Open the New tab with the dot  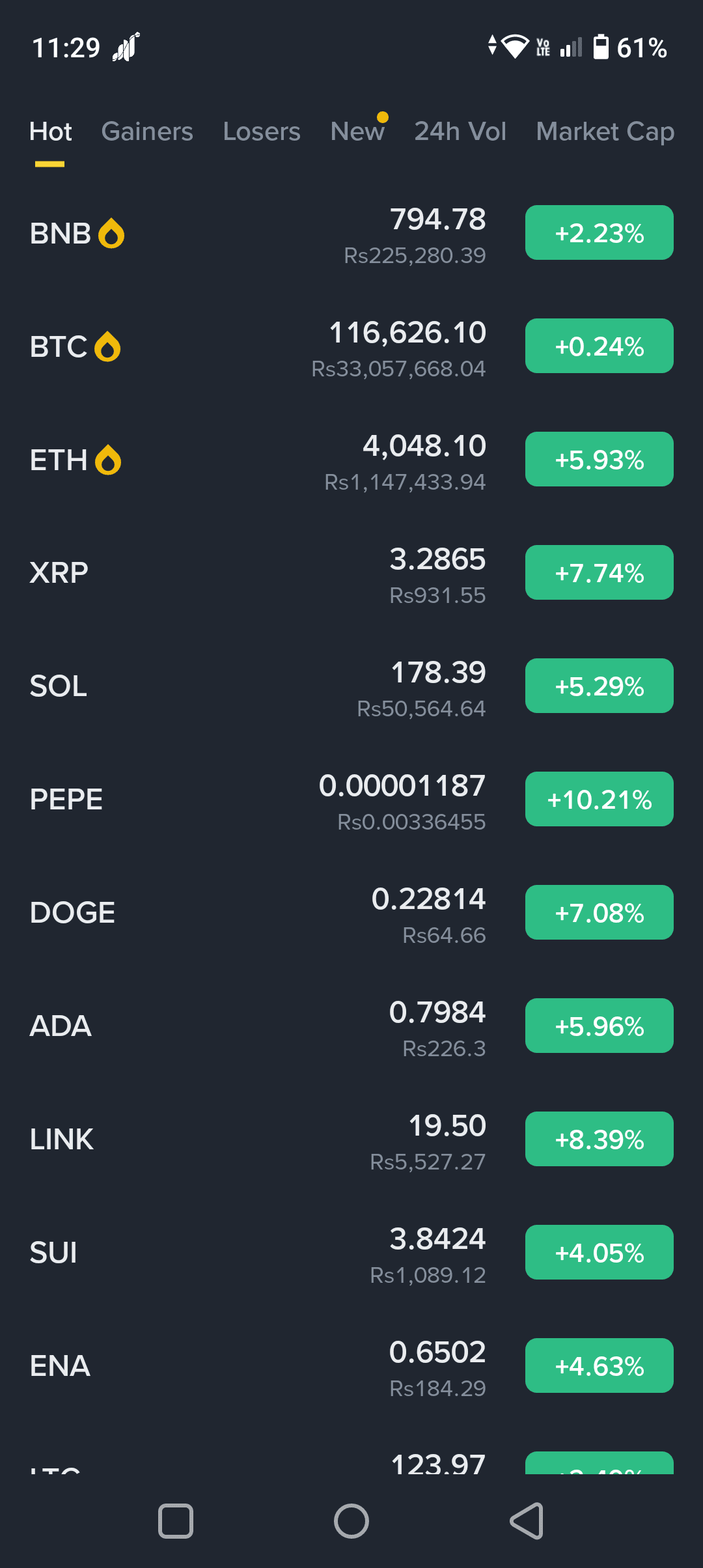click(357, 132)
